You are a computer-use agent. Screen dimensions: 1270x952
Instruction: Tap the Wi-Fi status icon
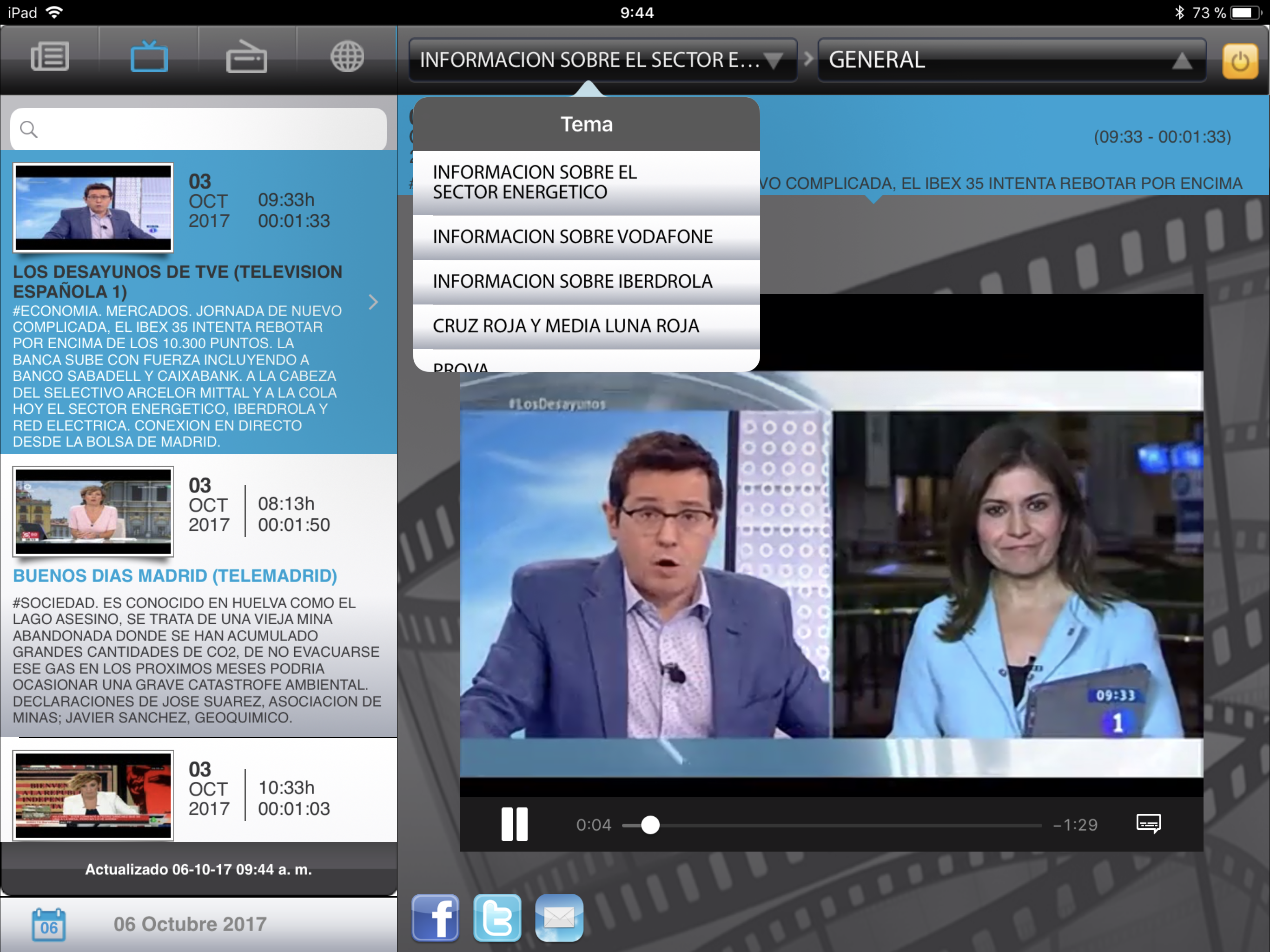(54, 12)
